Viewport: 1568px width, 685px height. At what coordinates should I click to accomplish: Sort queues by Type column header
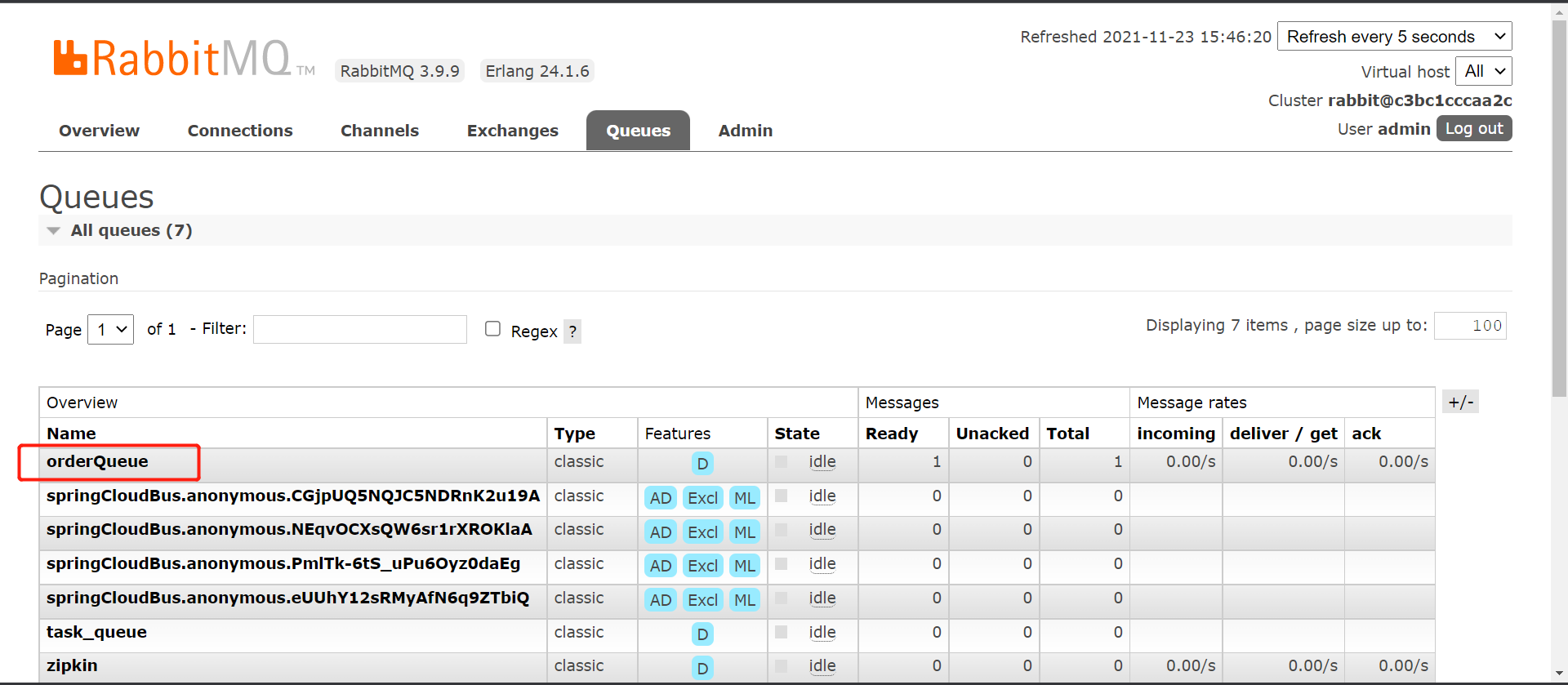(x=575, y=434)
